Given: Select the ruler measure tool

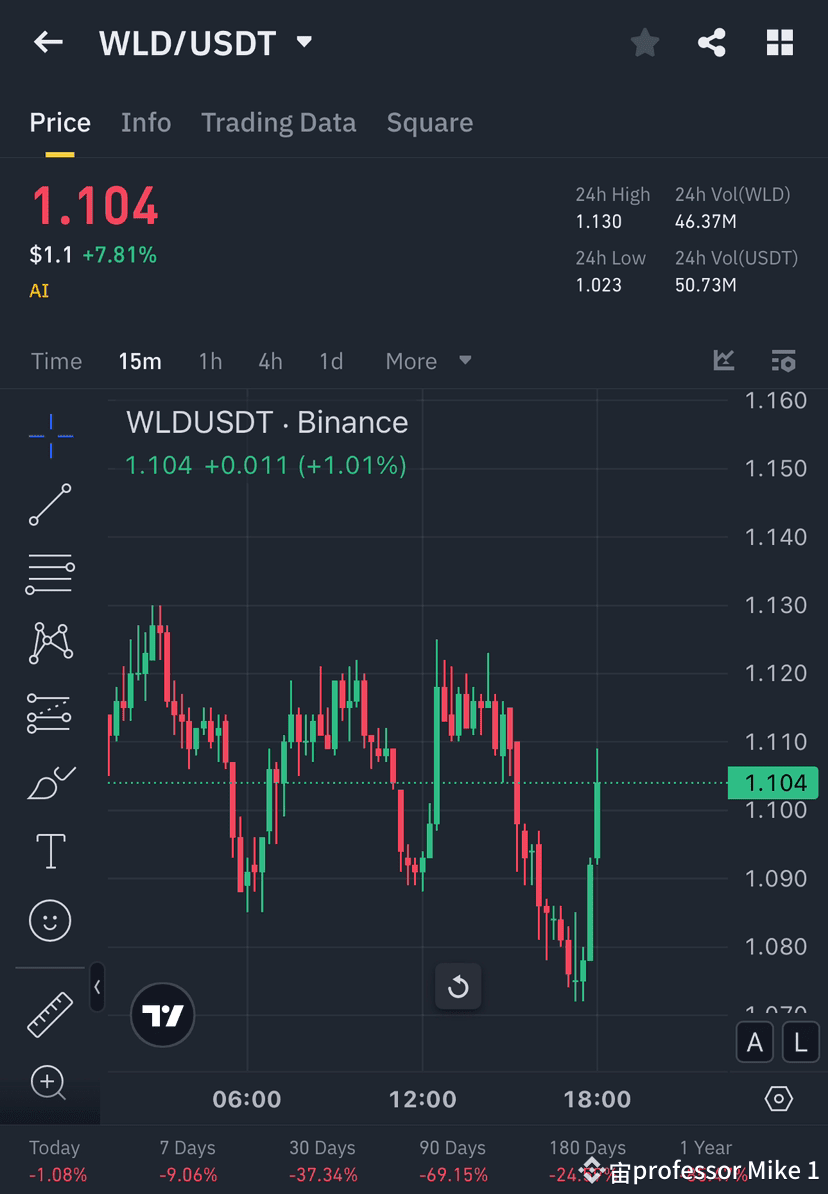Looking at the screenshot, I should coord(50,1013).
